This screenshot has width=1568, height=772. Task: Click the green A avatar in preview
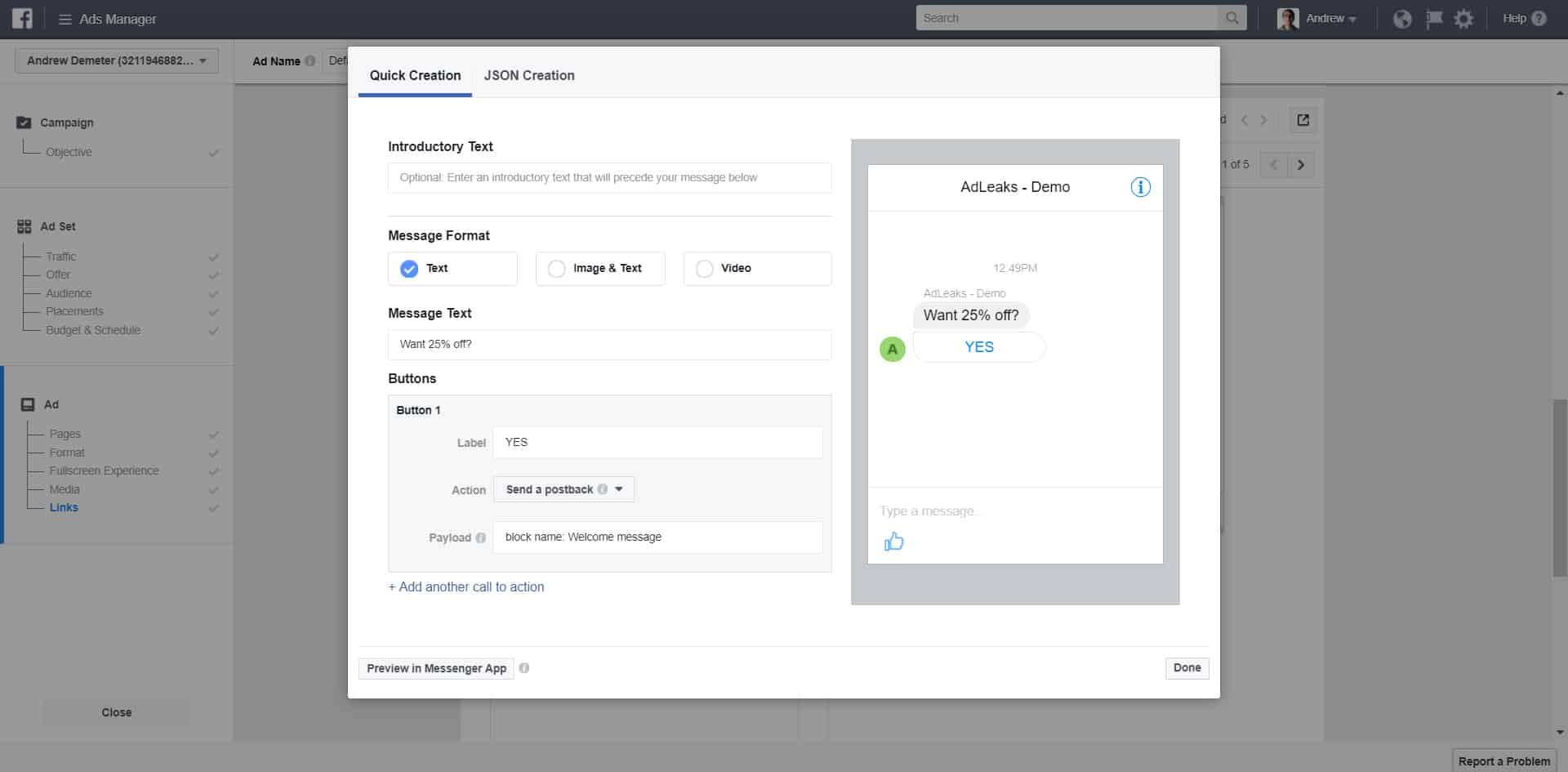tap(893, 349)
